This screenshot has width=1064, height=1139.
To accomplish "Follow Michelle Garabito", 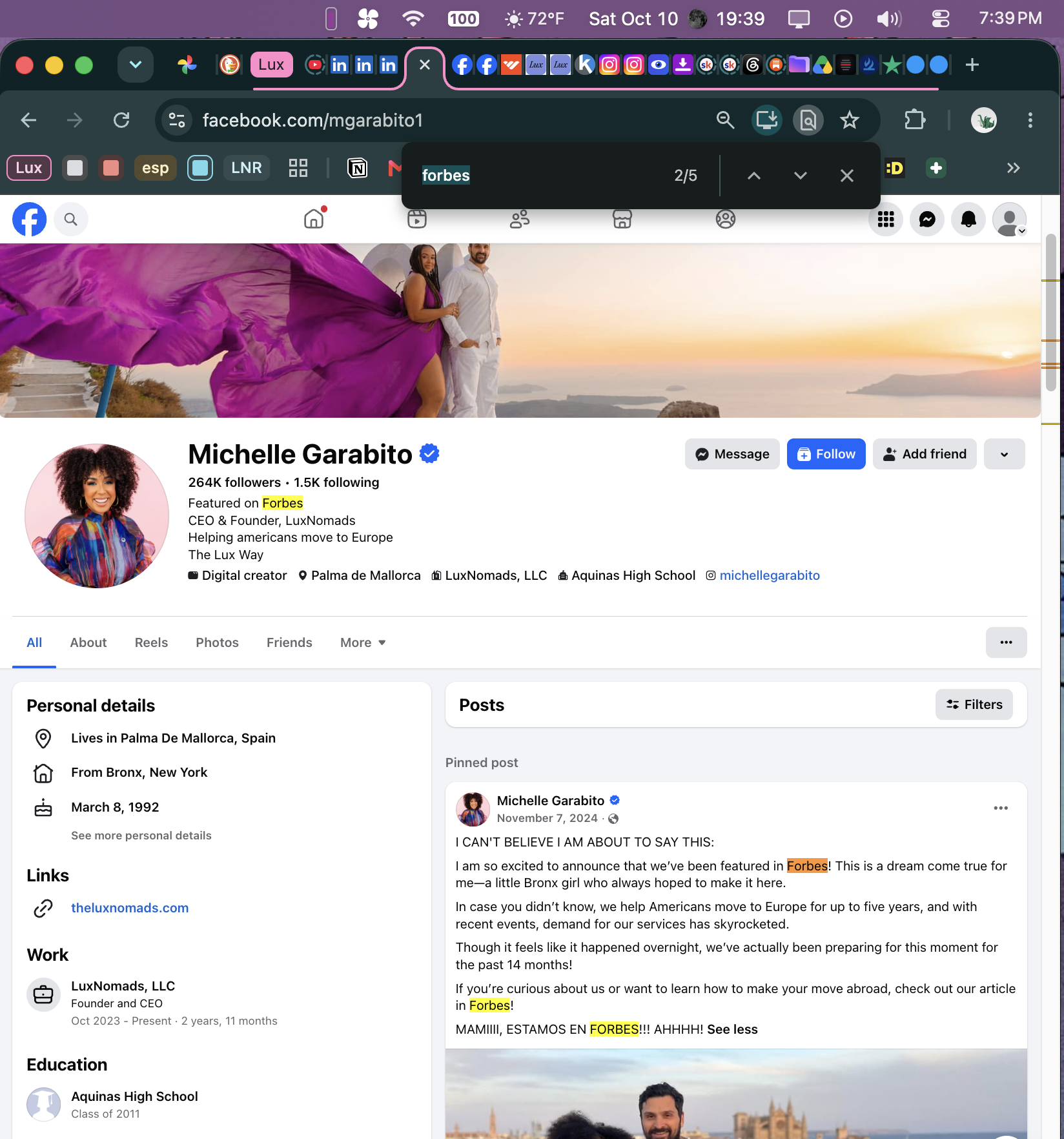I will [x=826, y=454].
